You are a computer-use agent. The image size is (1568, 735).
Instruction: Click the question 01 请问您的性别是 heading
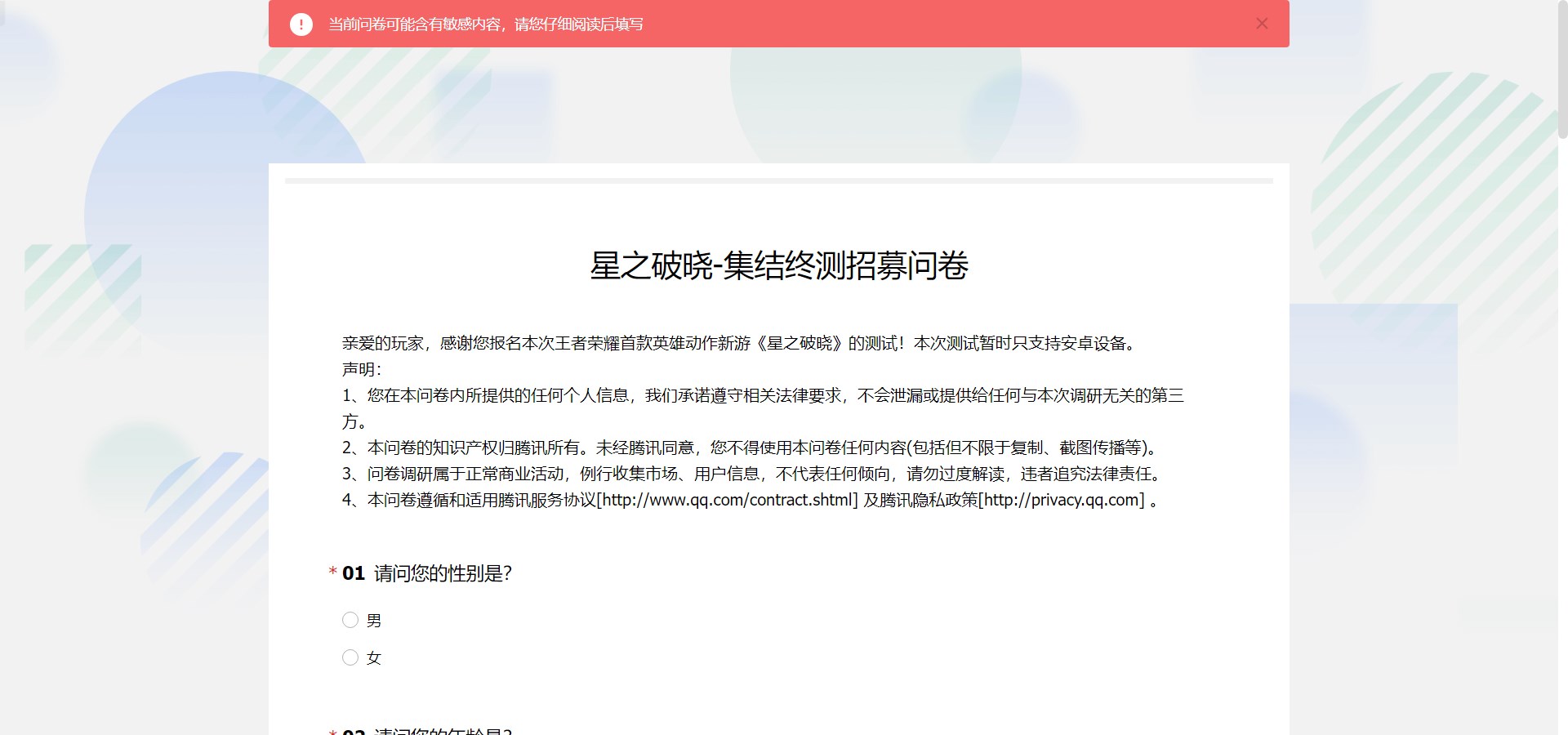pos(441,573)
